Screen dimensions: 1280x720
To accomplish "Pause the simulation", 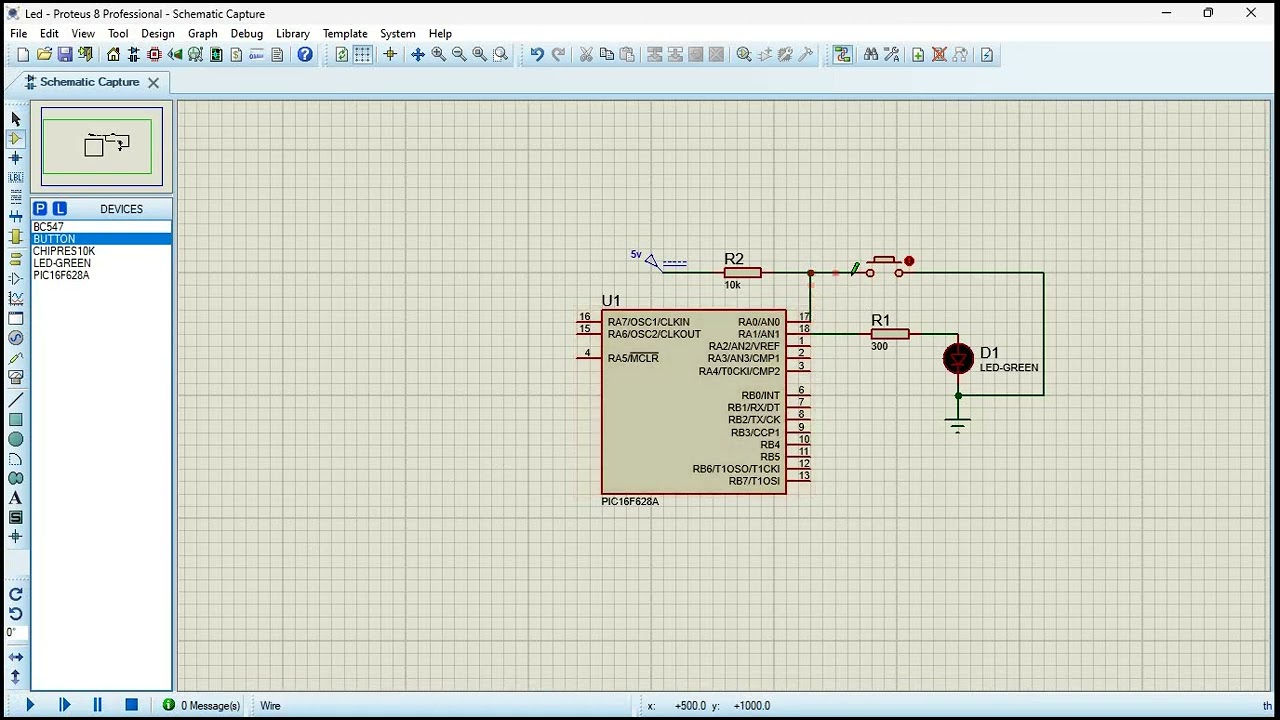I will click(97, 705).
